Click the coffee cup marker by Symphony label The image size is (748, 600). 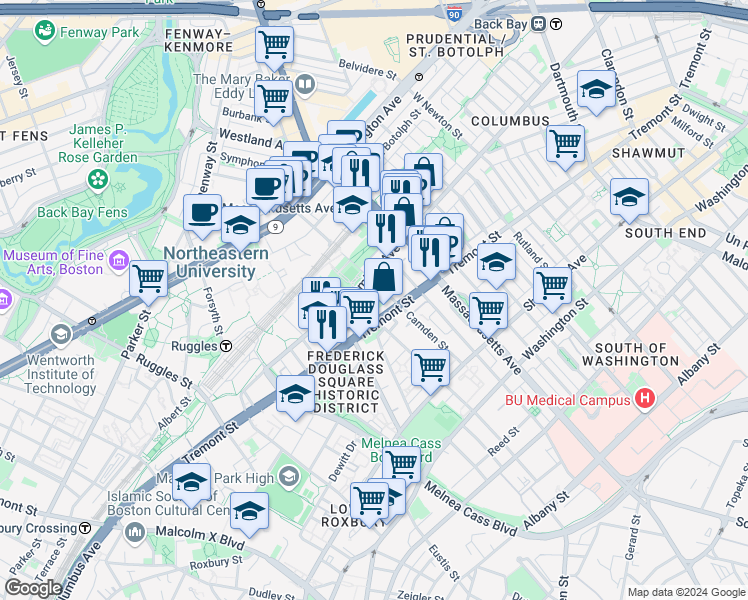click(265, 188)
